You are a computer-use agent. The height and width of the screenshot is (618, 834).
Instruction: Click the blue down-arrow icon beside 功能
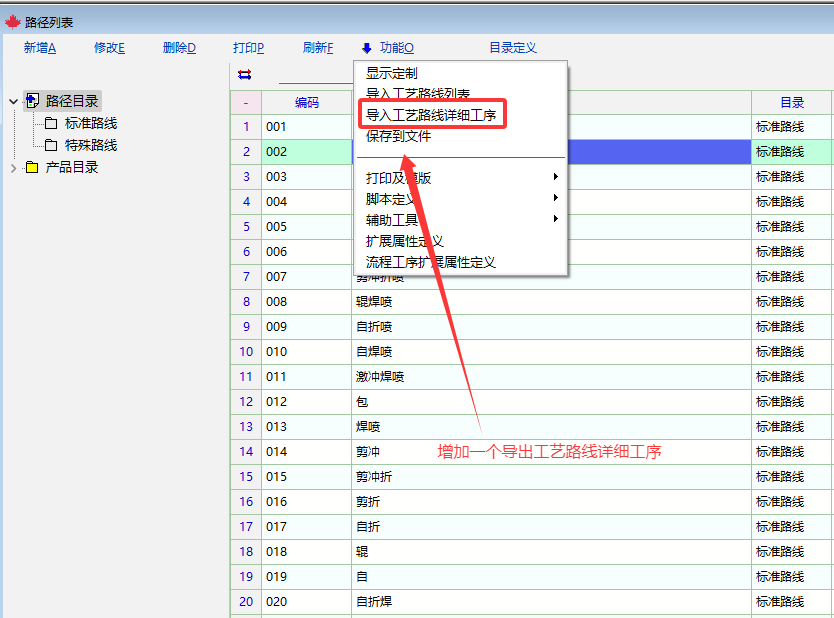[367, 48]
